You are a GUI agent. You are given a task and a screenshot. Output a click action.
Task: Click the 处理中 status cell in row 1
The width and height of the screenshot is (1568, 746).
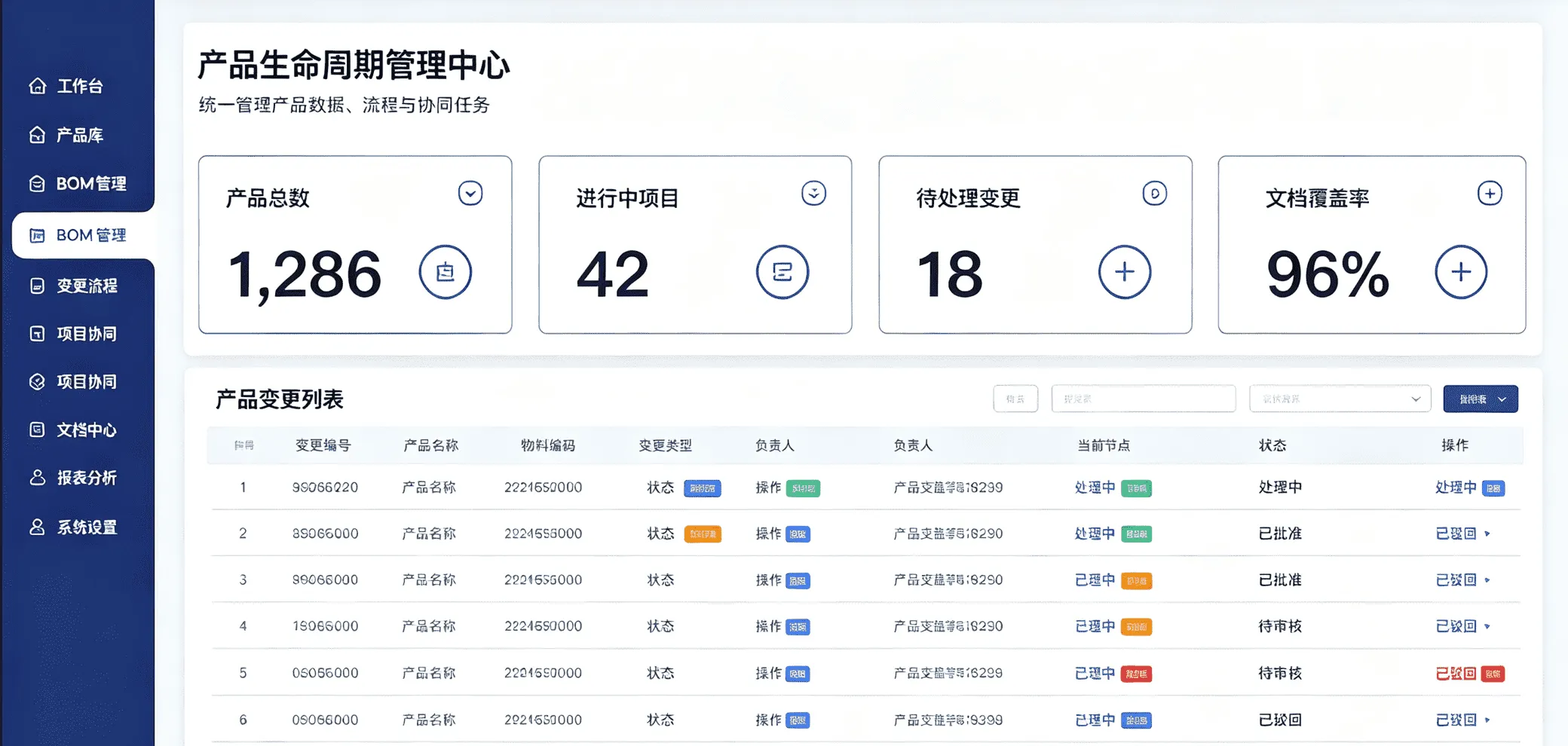coord(1280,488)
